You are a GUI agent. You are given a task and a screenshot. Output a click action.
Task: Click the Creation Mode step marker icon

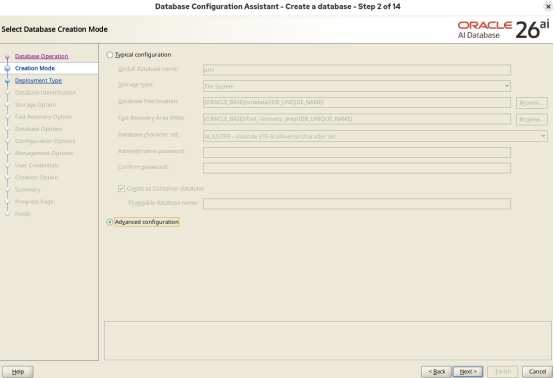coord(7,69)
